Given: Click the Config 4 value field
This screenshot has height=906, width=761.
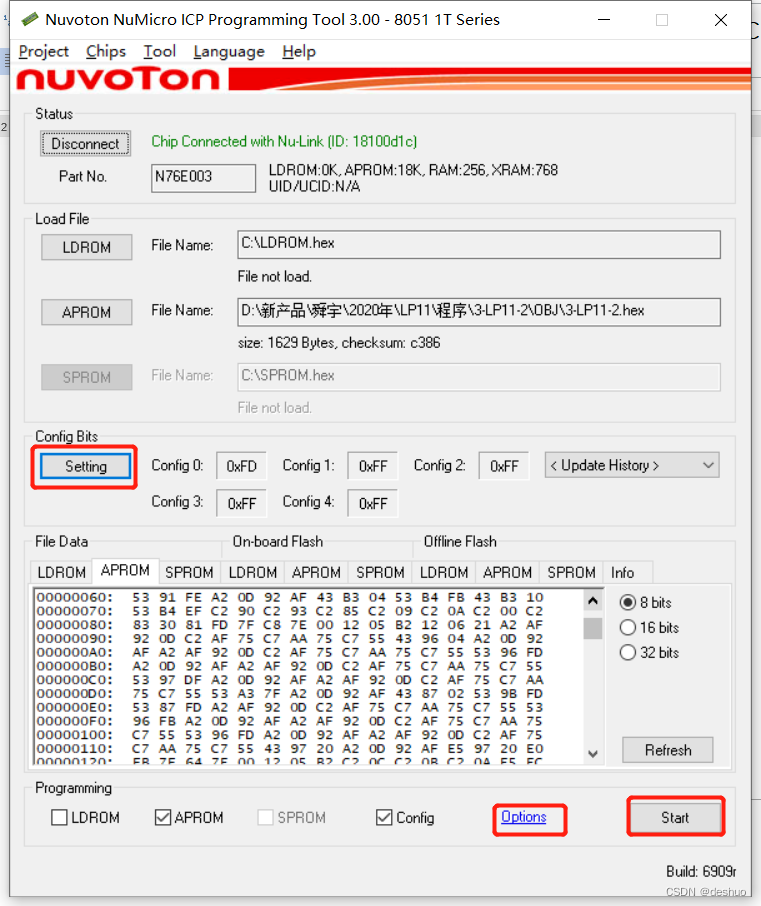Looking at the screenshot, I should tap(373, 503).
